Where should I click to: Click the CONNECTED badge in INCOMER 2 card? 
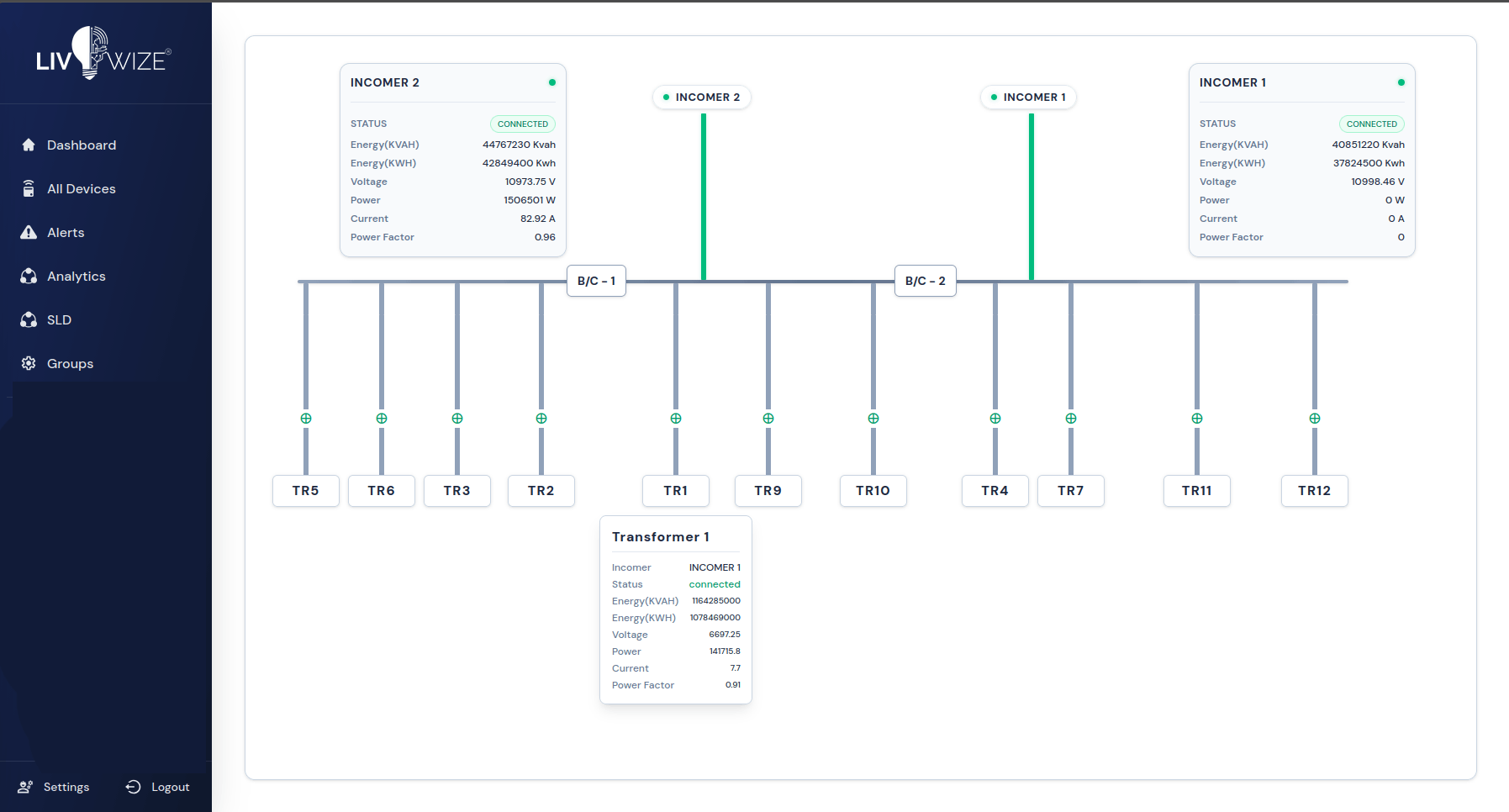(x=523, y=124)
